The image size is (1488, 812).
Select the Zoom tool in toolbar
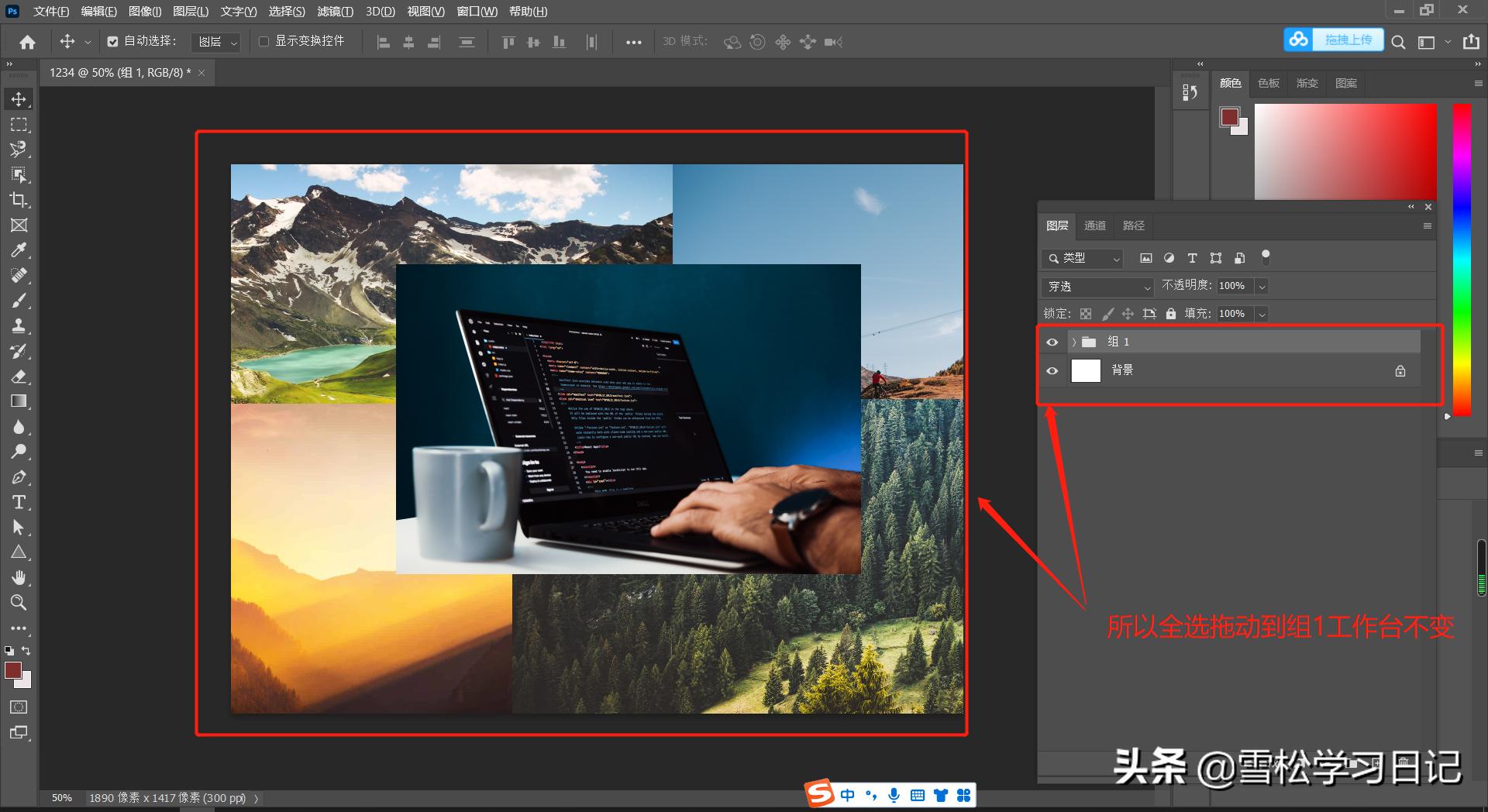19,603
